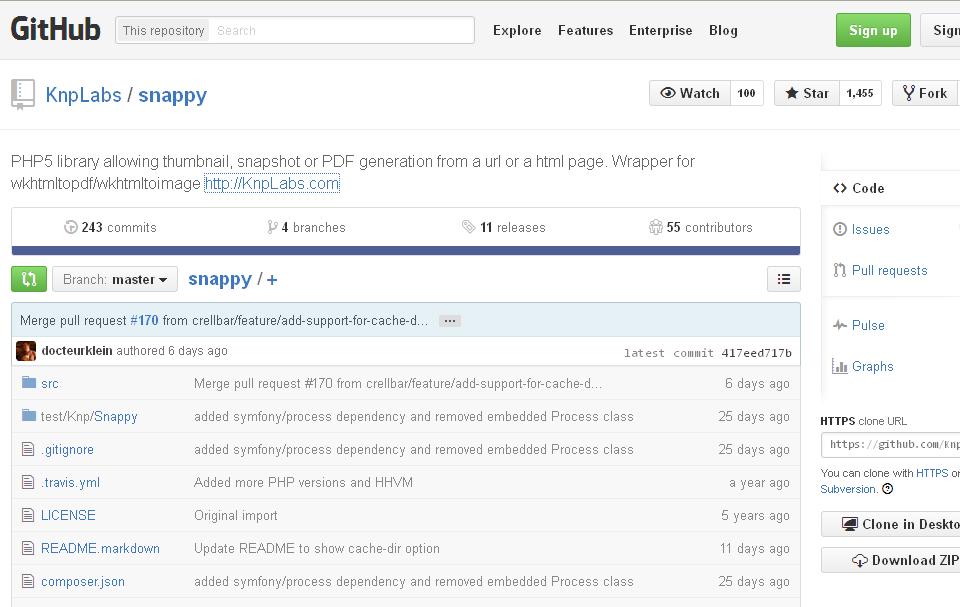The width and height of the screenshot is (960, 607).
Task: Create new file with plus link
Action: (x=272, y=280)
